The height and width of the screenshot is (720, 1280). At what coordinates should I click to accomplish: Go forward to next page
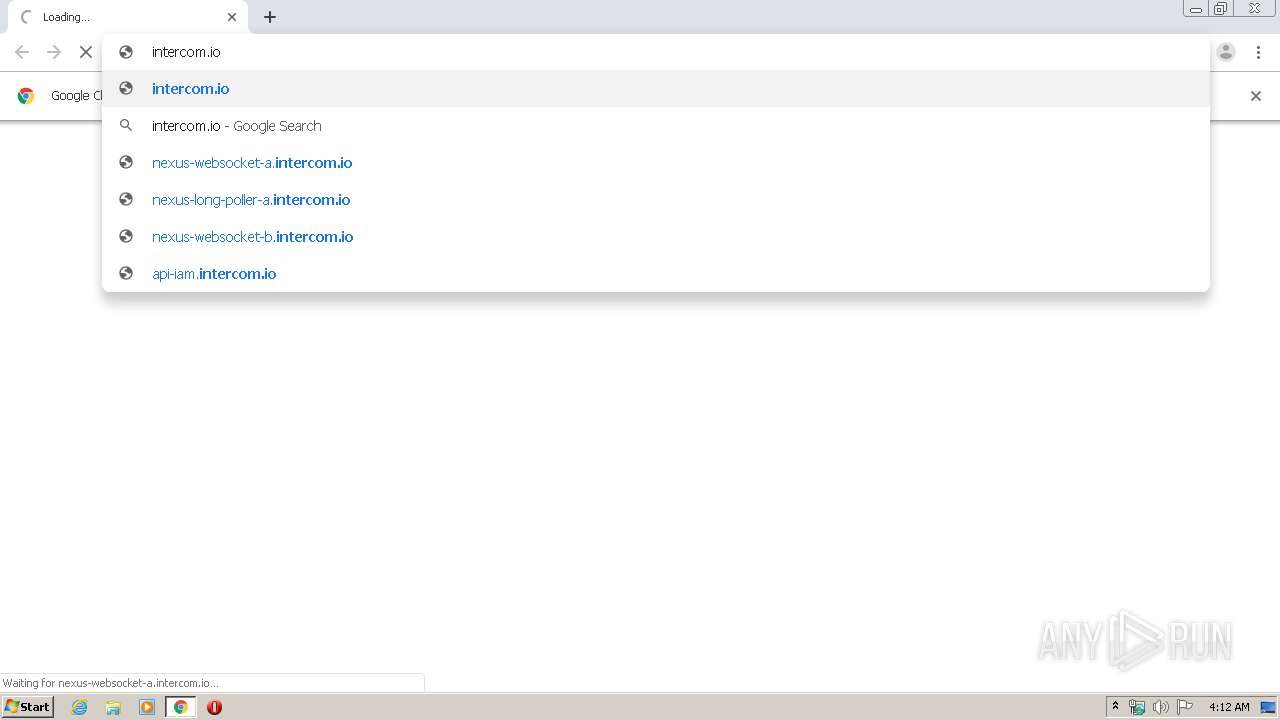tap(54, 52)
